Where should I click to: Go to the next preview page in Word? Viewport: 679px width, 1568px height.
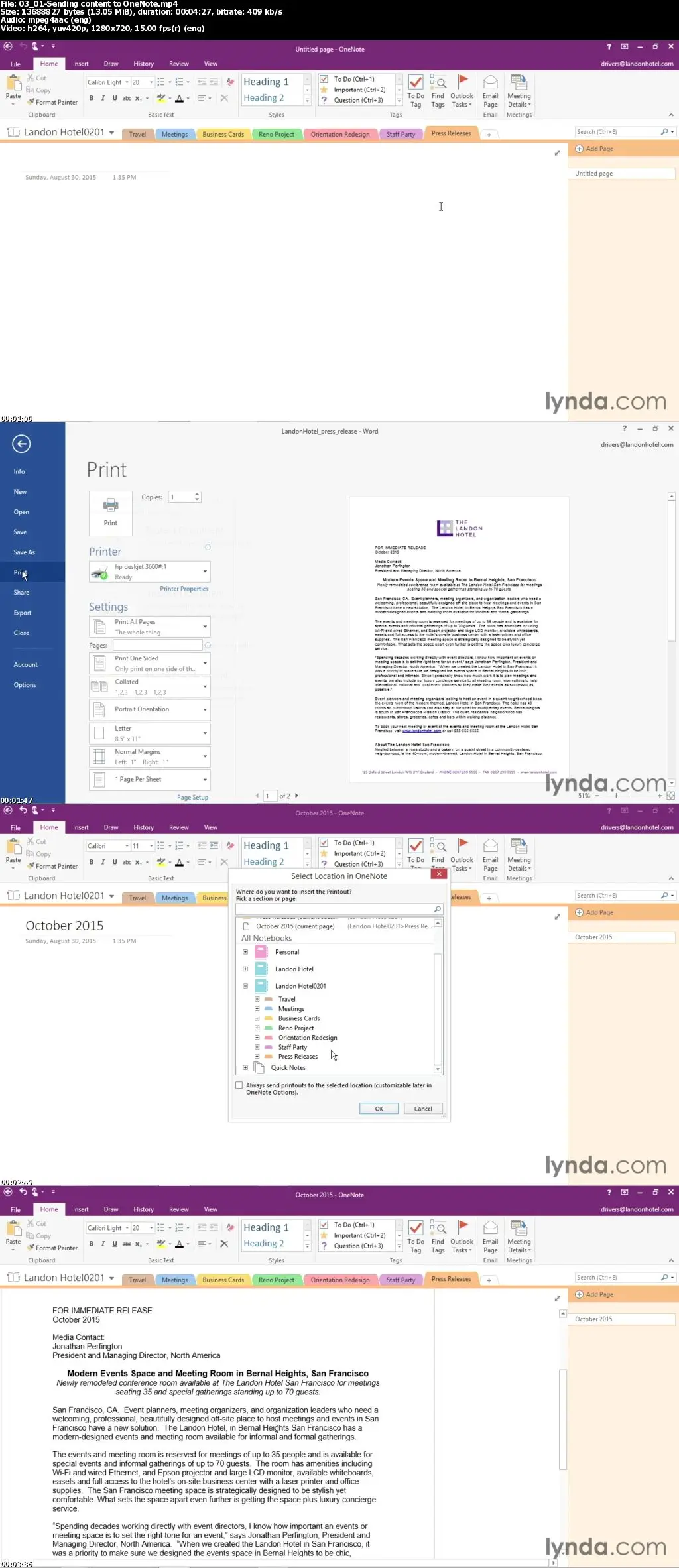pyautogui.click(x=296, y=796)
